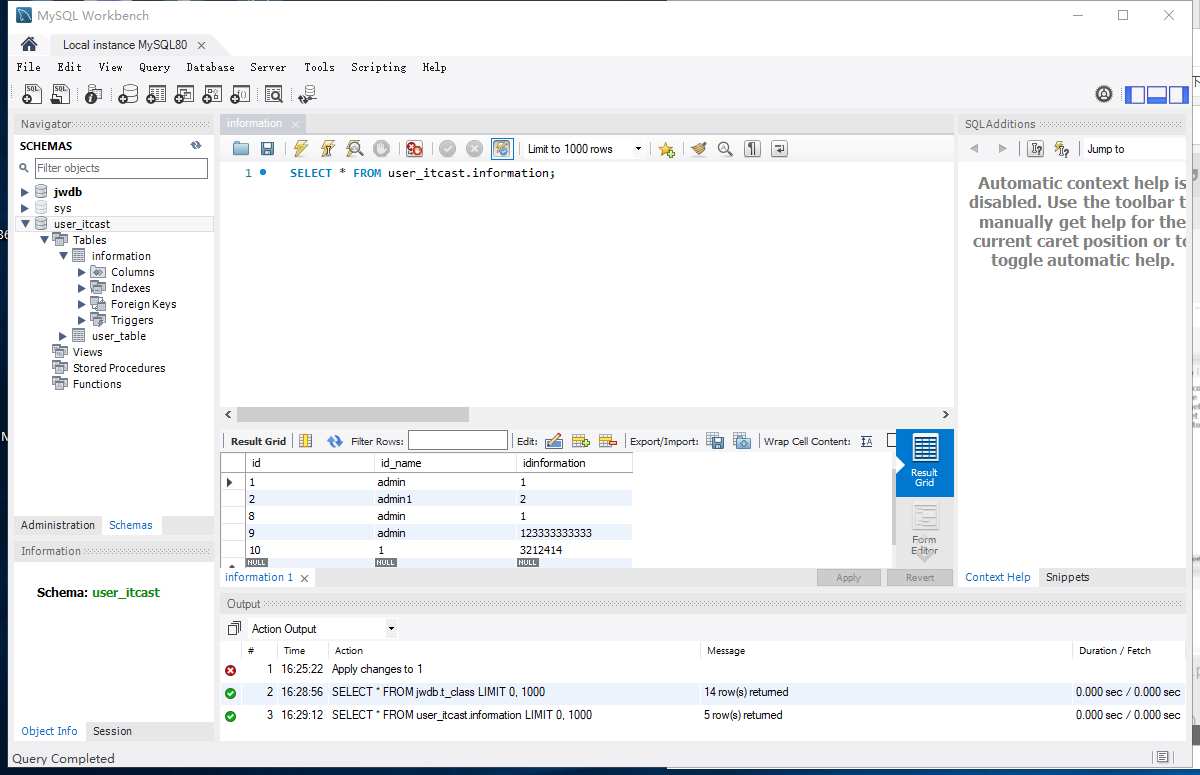1200x775 pixels.
Task: Click the Apply button for pending changes
Action: click(x=848, y=577)
